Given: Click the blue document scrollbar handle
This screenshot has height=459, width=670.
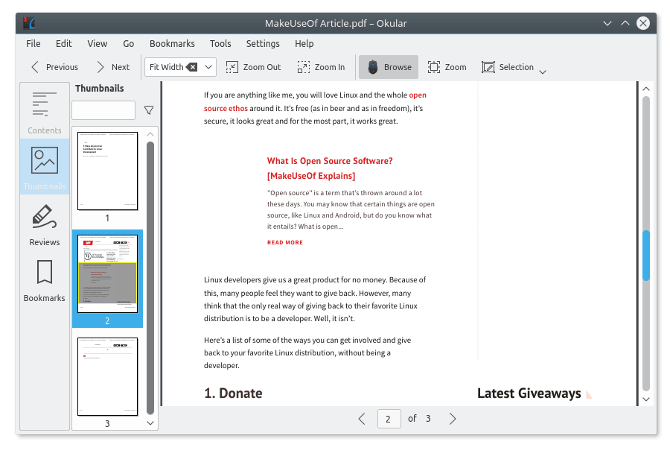Looking at the screenshot, I should click(x=646, y=256).
